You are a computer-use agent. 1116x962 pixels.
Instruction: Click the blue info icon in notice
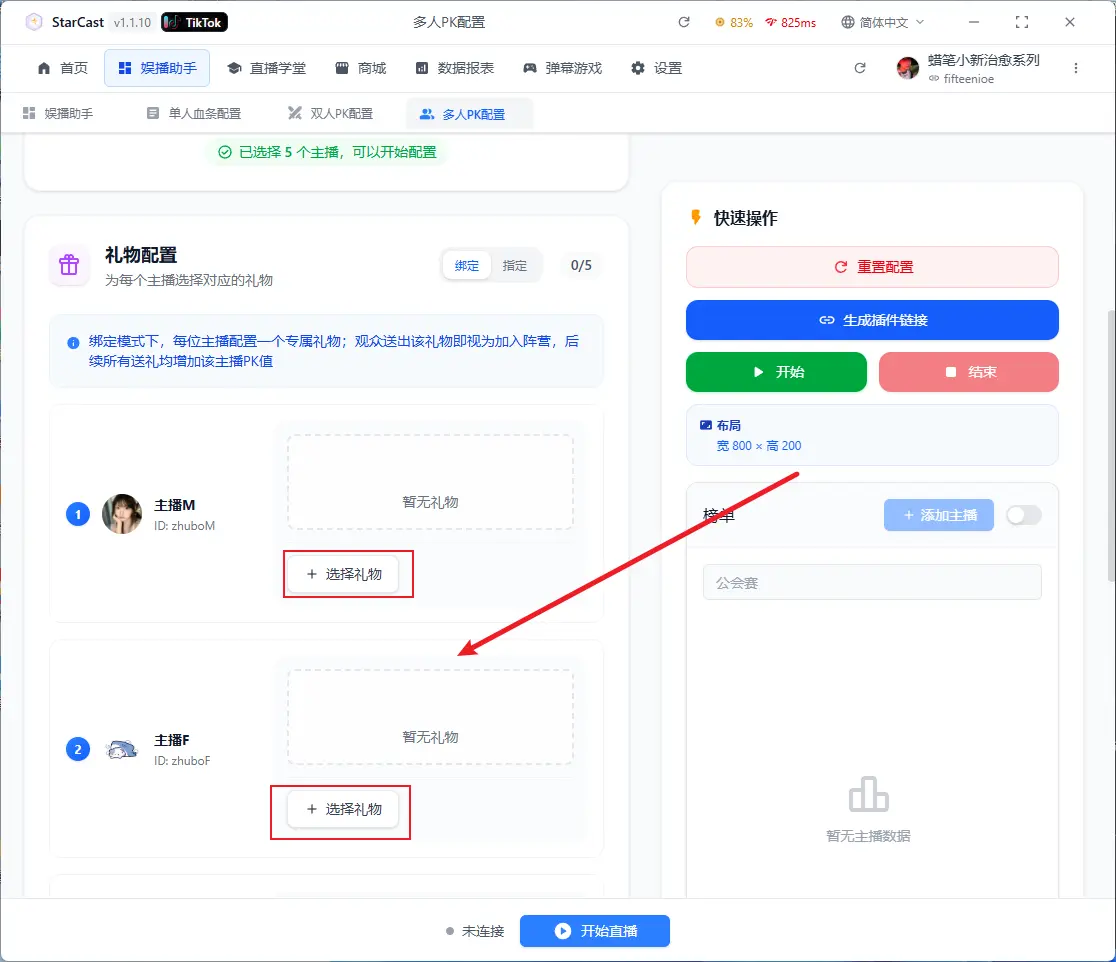click(73, 343)
